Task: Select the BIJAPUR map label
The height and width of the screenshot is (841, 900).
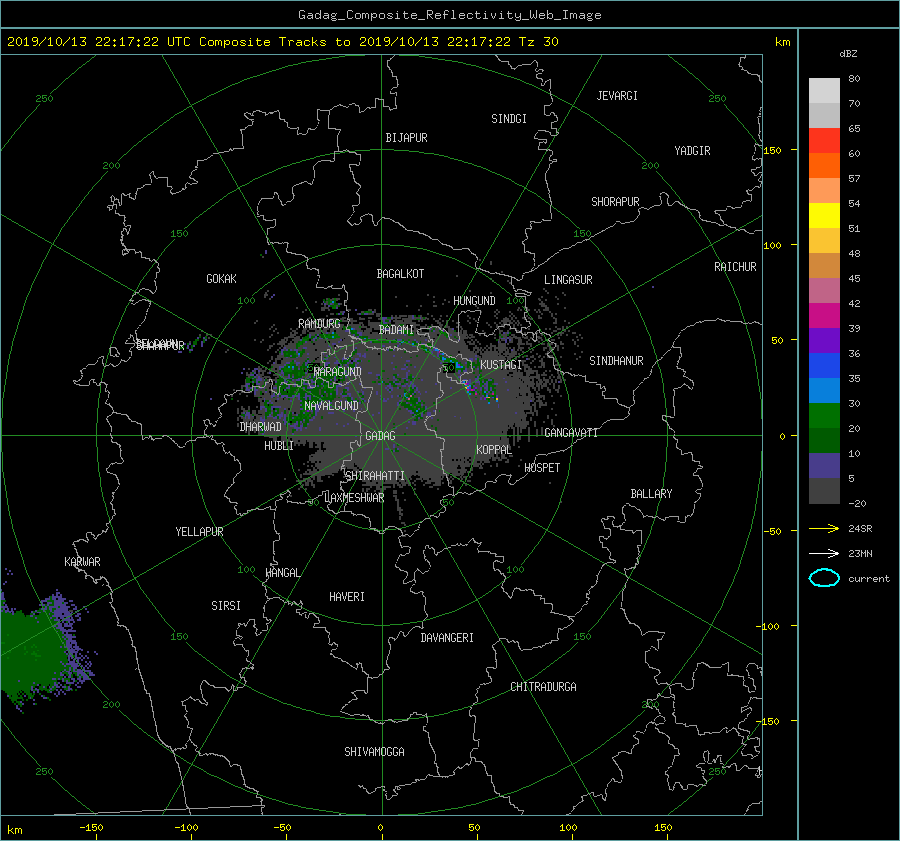Action: tap(406, 138)
